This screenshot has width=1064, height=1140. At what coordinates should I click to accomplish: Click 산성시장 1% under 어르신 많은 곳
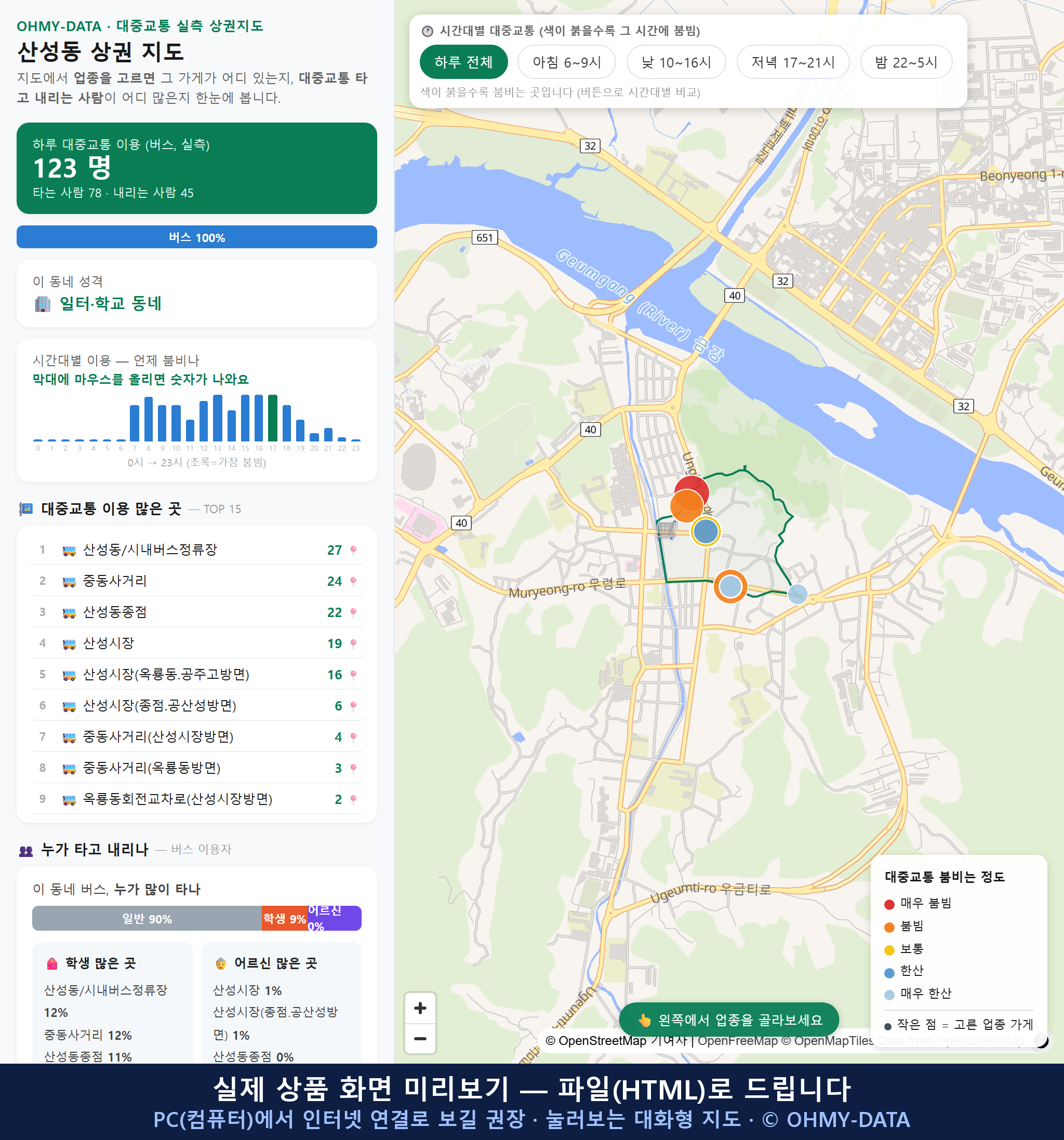click(x=247, y=990)
